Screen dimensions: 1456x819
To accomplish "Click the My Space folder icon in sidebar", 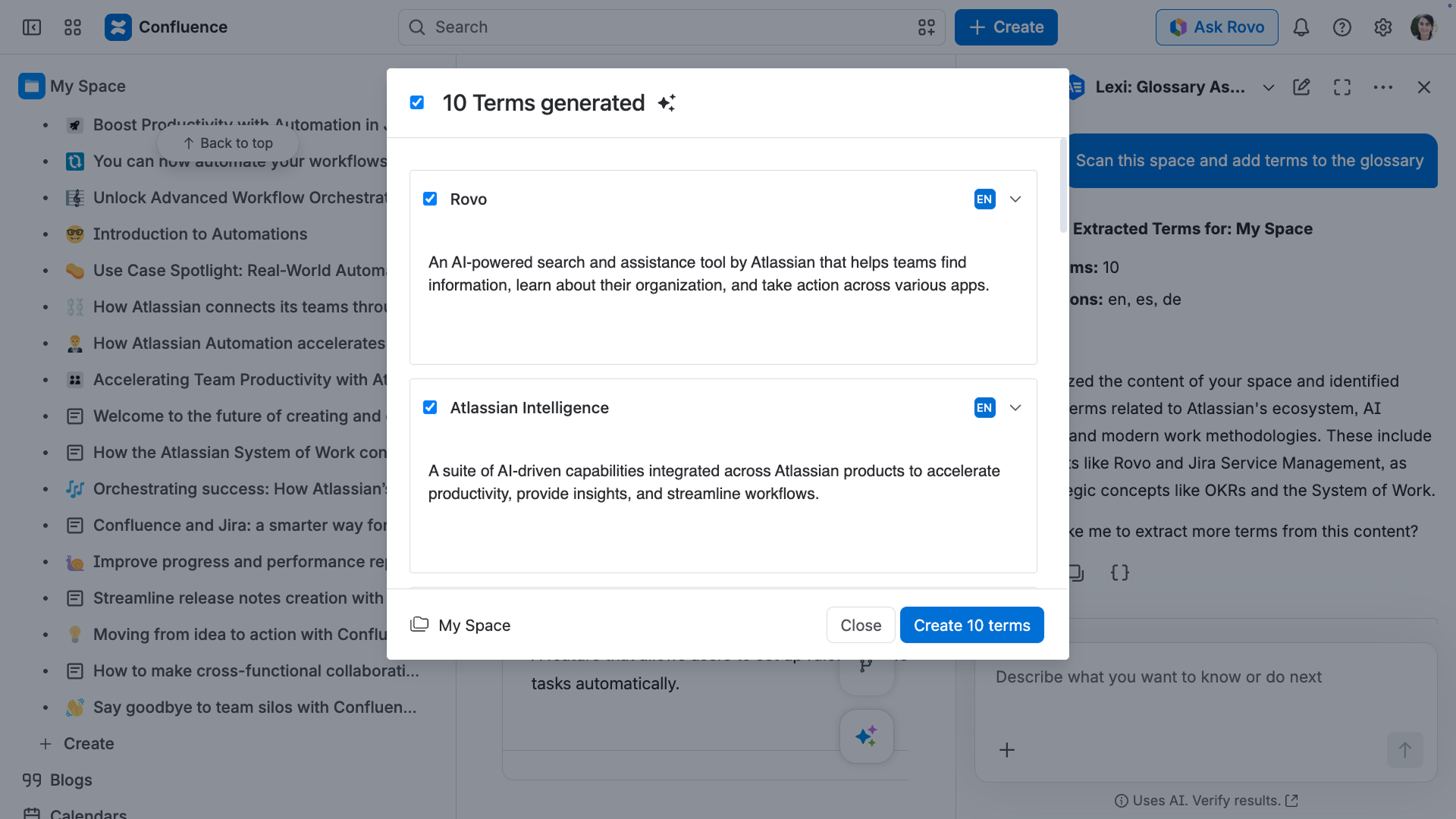I will pos(32,86).
